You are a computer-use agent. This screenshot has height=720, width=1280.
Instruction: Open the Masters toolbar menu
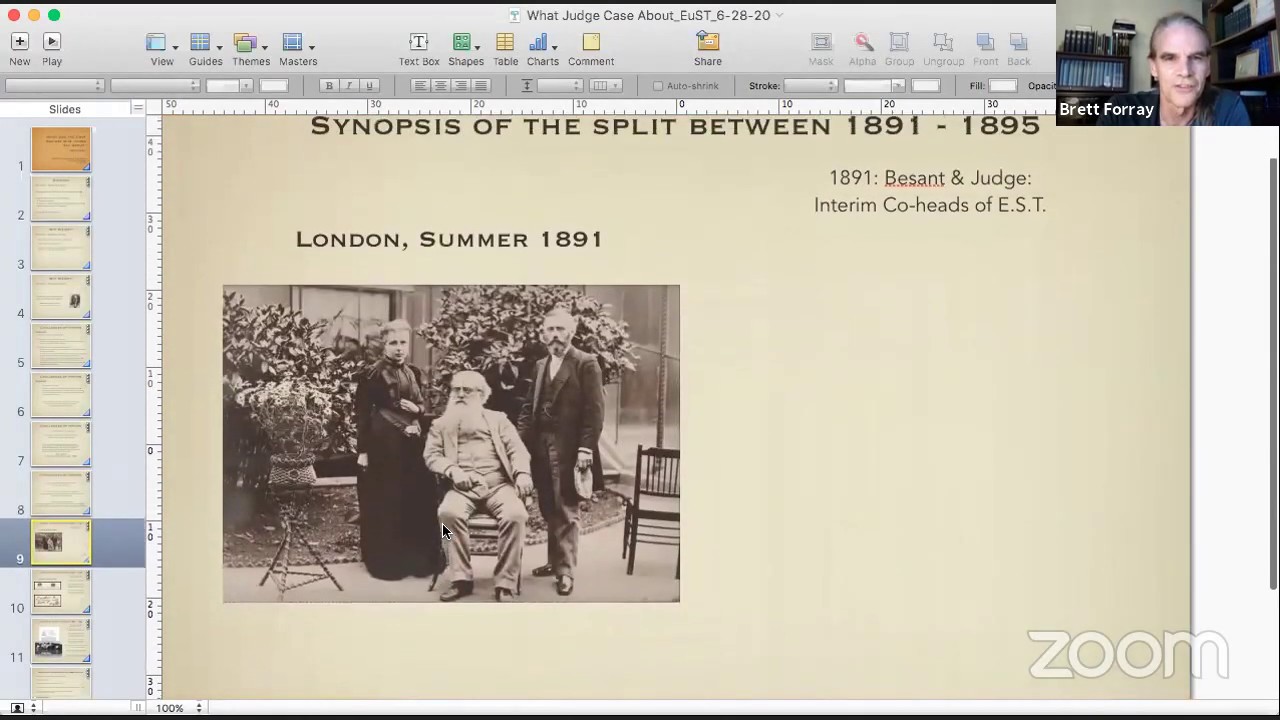click(x=298, y=42)
